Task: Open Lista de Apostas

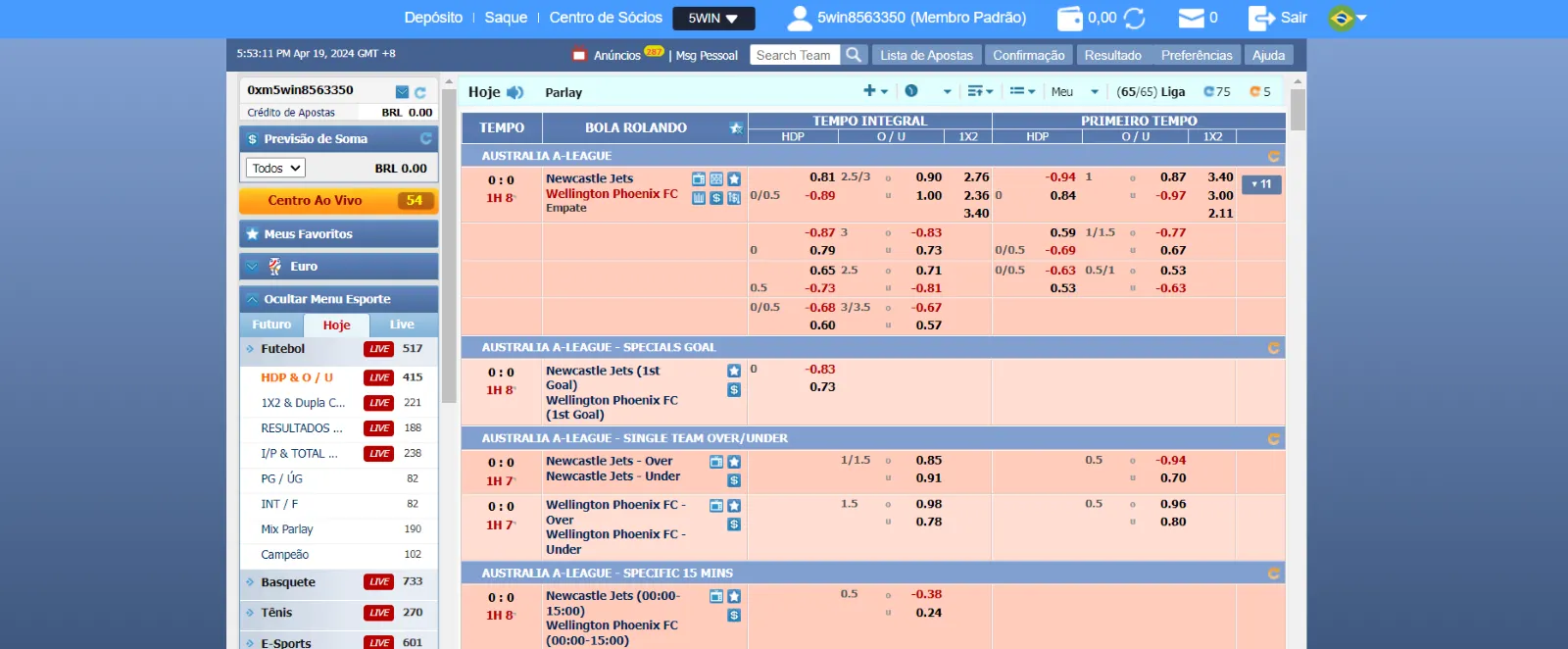Action: pyautogui.click(x=926, y=55)
